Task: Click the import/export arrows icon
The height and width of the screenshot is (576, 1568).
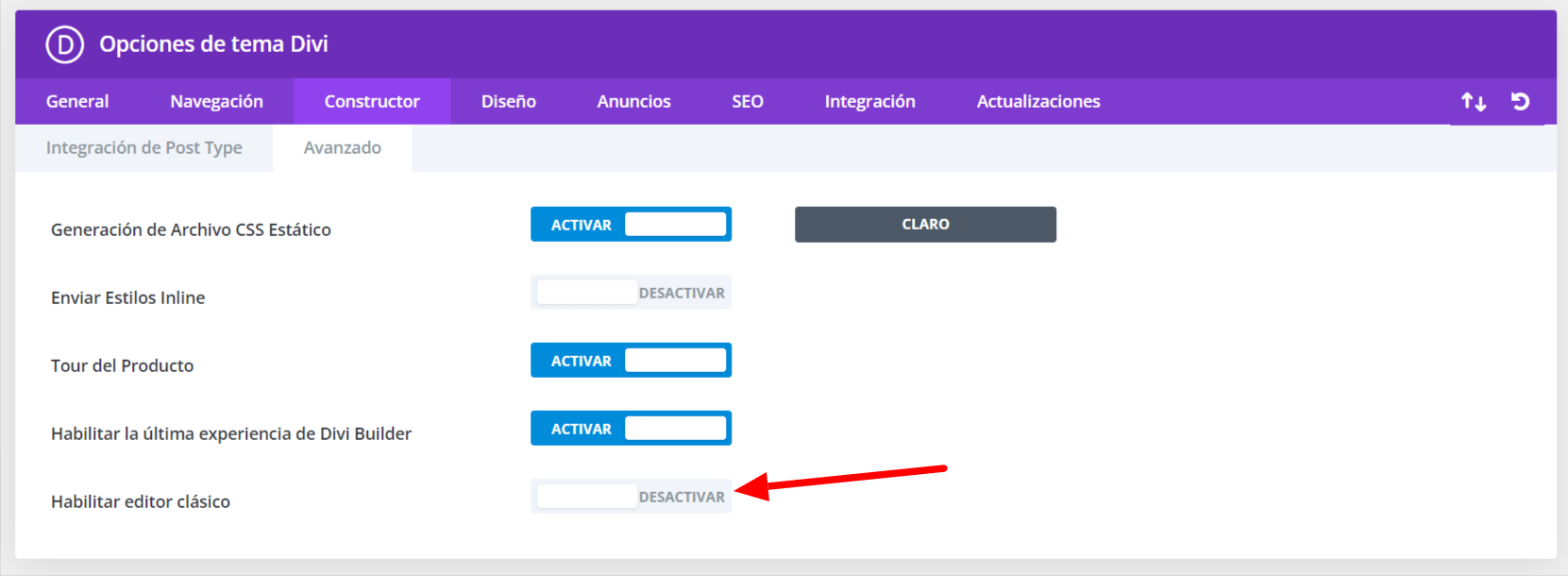Action: 1474,101
